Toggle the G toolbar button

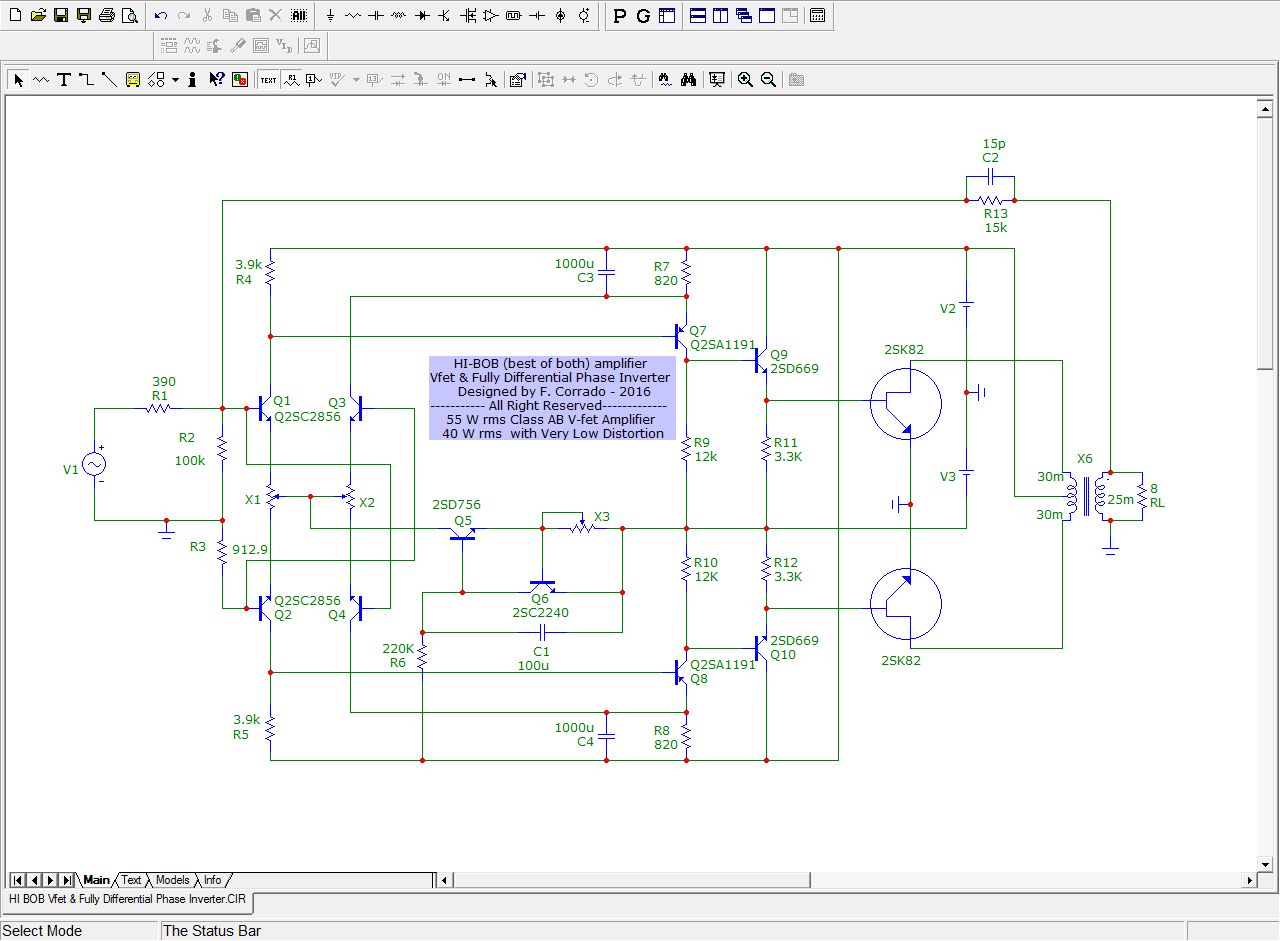(643, 16)
